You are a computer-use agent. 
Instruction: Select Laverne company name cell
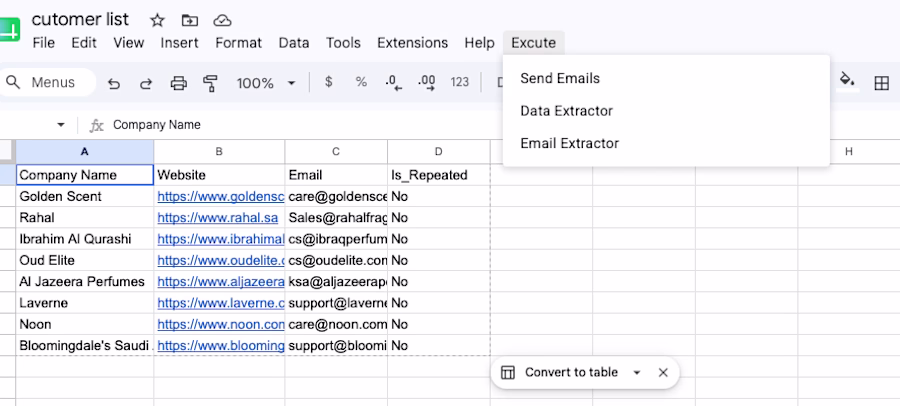tap(85, 303)
